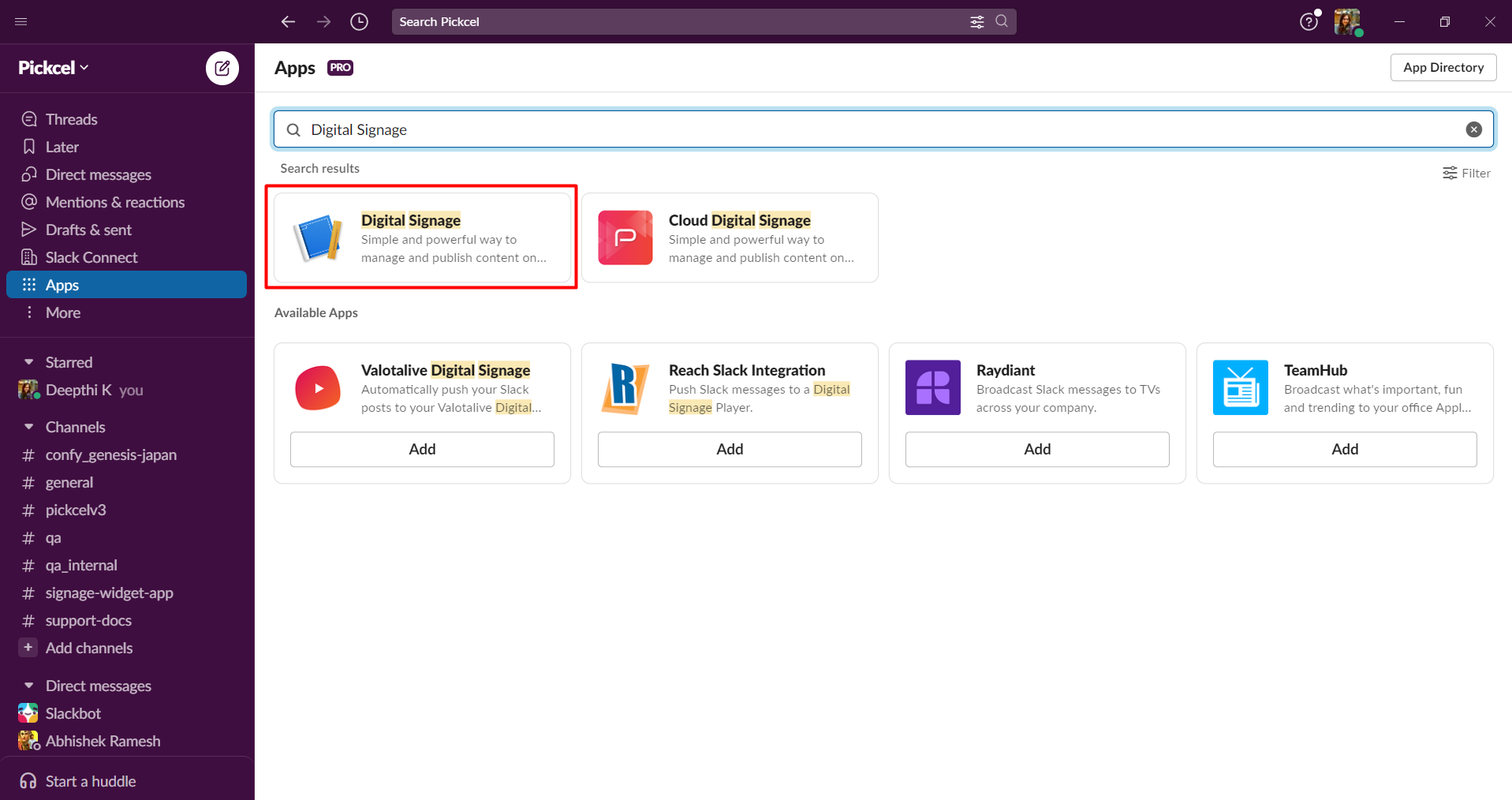The height and width of the screenshot is (800, 1512).
Task: Open the Pickcel workspace dropdown
Action: pos(54,68)
